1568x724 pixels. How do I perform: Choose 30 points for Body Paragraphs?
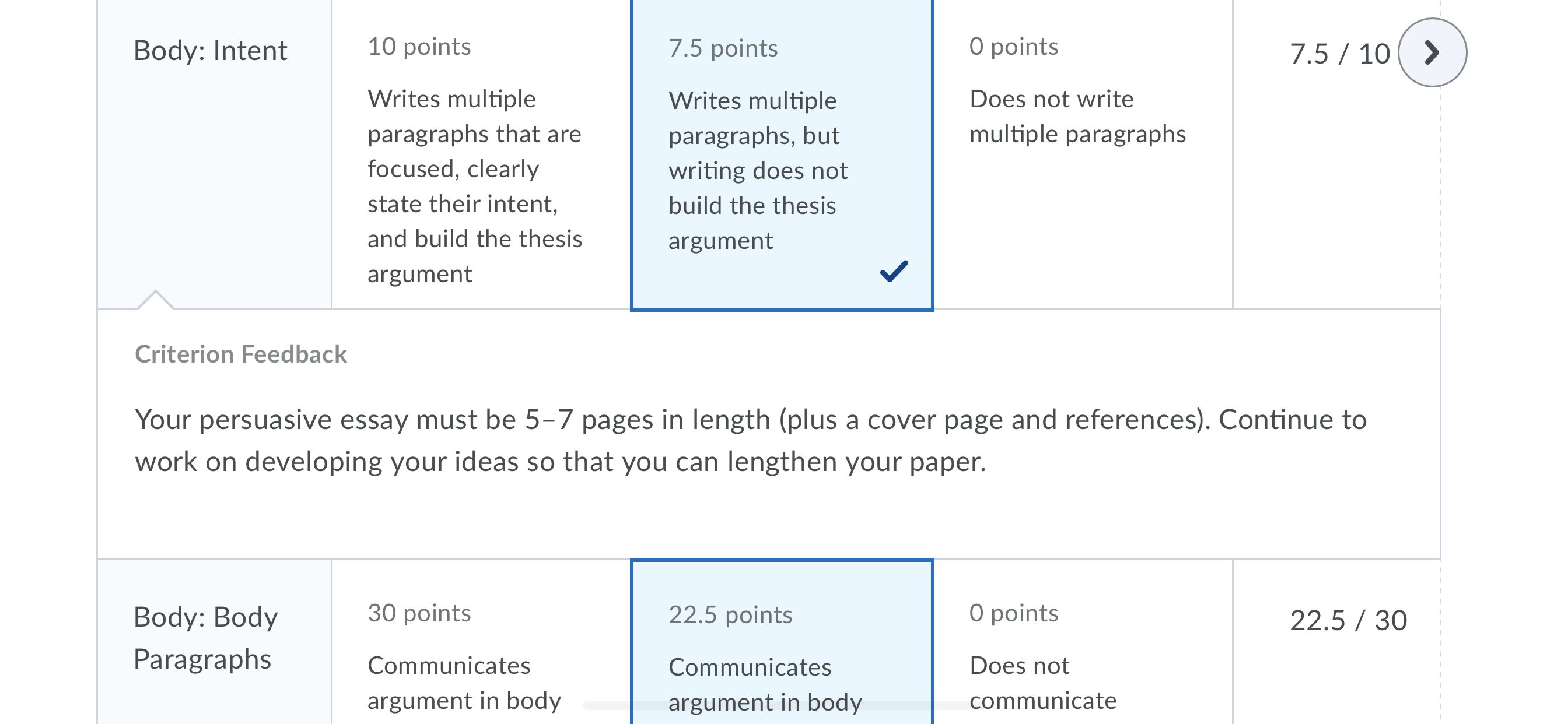point(481,642)
